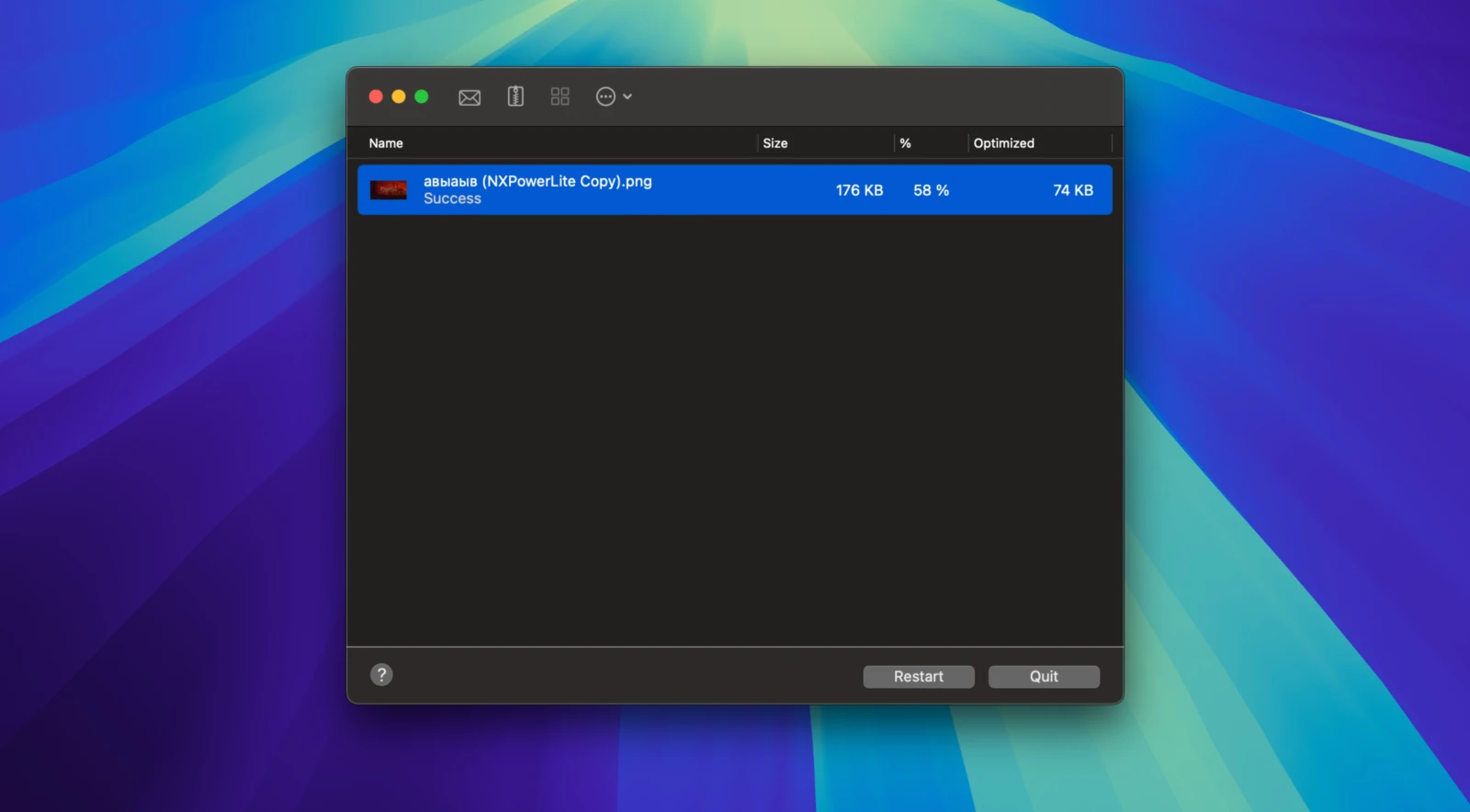
Task: Click the 58 % reduction value
Action: 931,190
